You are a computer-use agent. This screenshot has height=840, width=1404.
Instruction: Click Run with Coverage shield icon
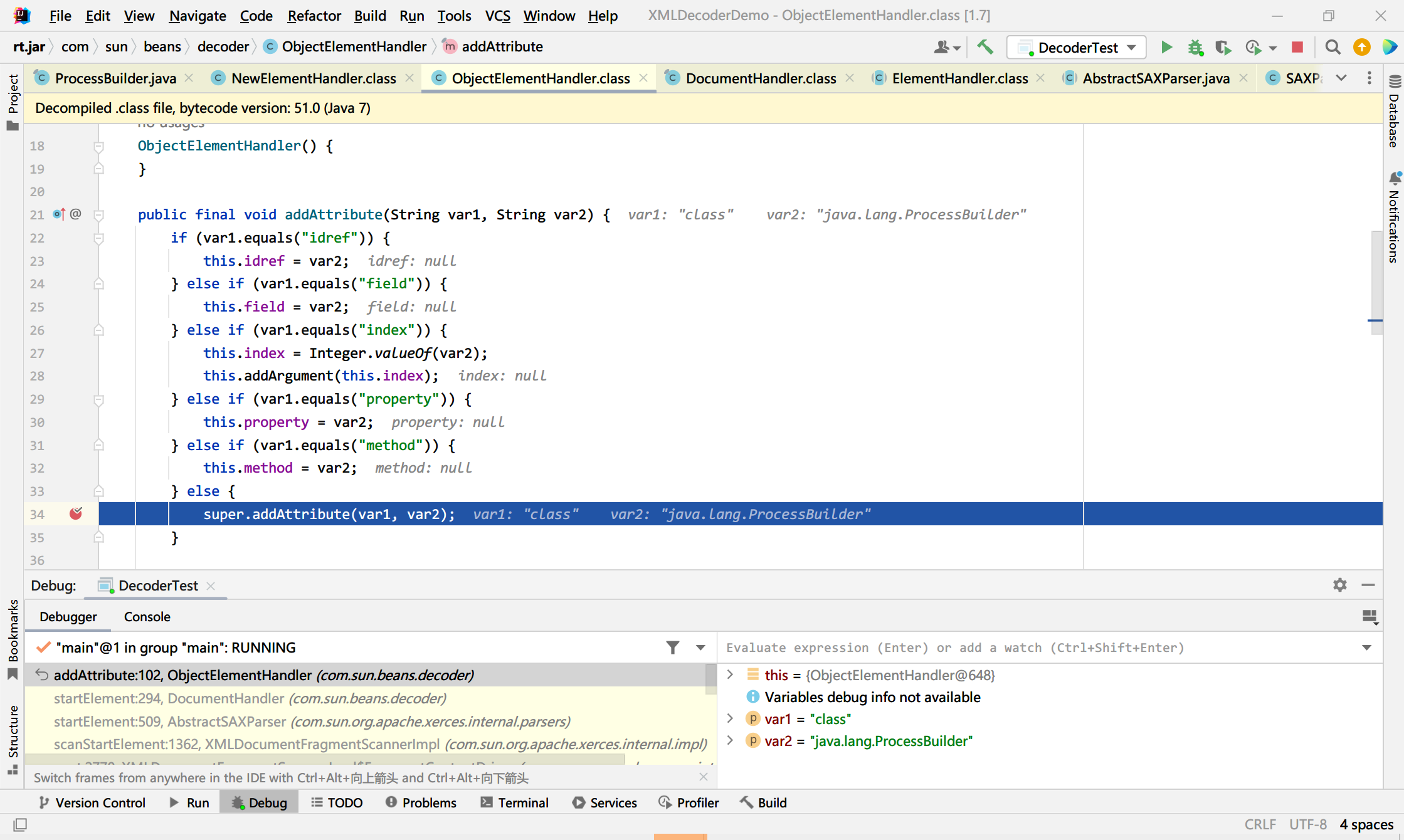pyautogui.click(x=1222, y=47)
